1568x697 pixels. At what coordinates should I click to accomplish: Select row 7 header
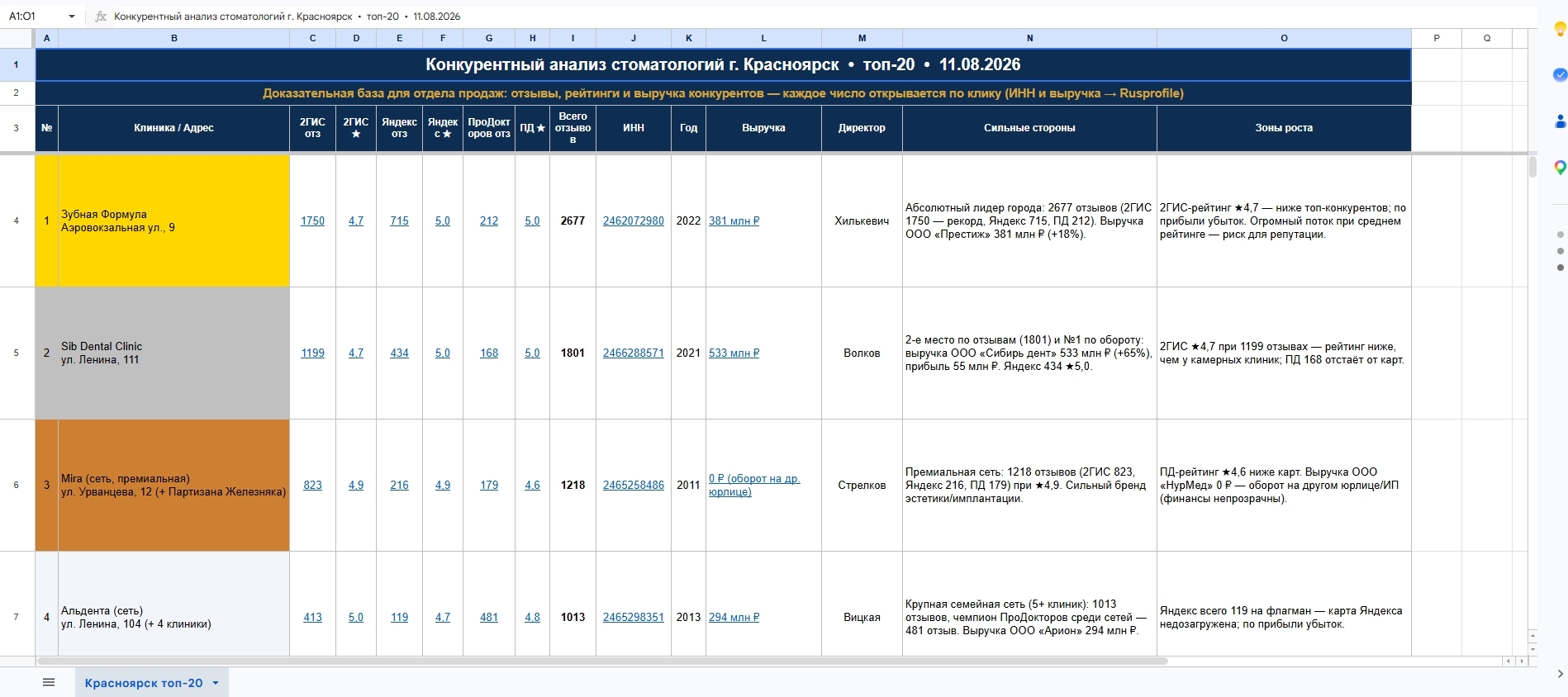pyautogui.click(x=17, y=617)
